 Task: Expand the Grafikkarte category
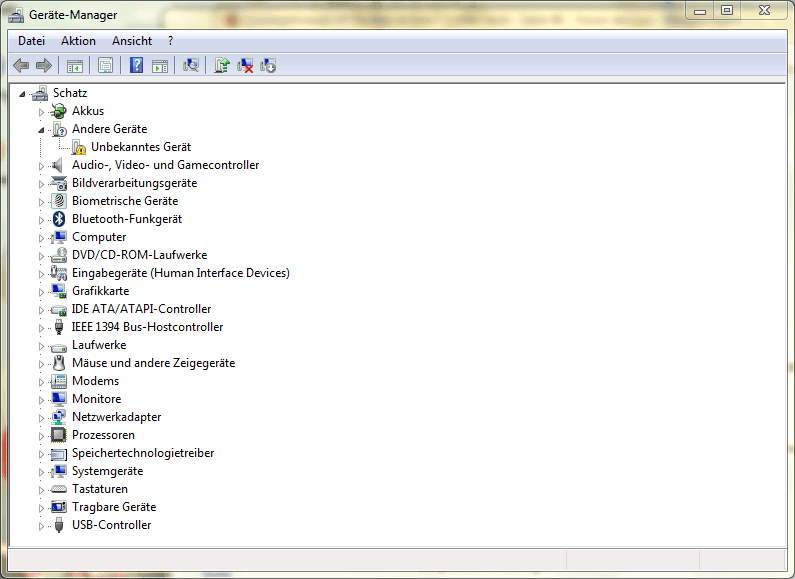pyautogui.click(x=42, y=292)
